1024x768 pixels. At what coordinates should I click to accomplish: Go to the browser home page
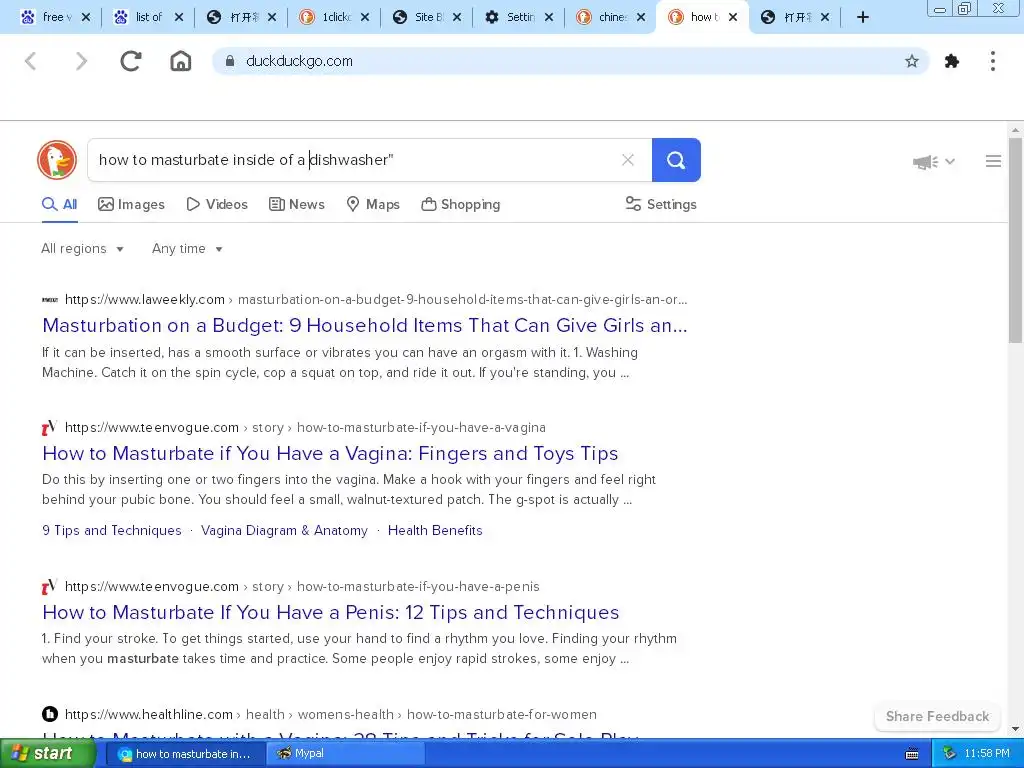tap(181, 61)
